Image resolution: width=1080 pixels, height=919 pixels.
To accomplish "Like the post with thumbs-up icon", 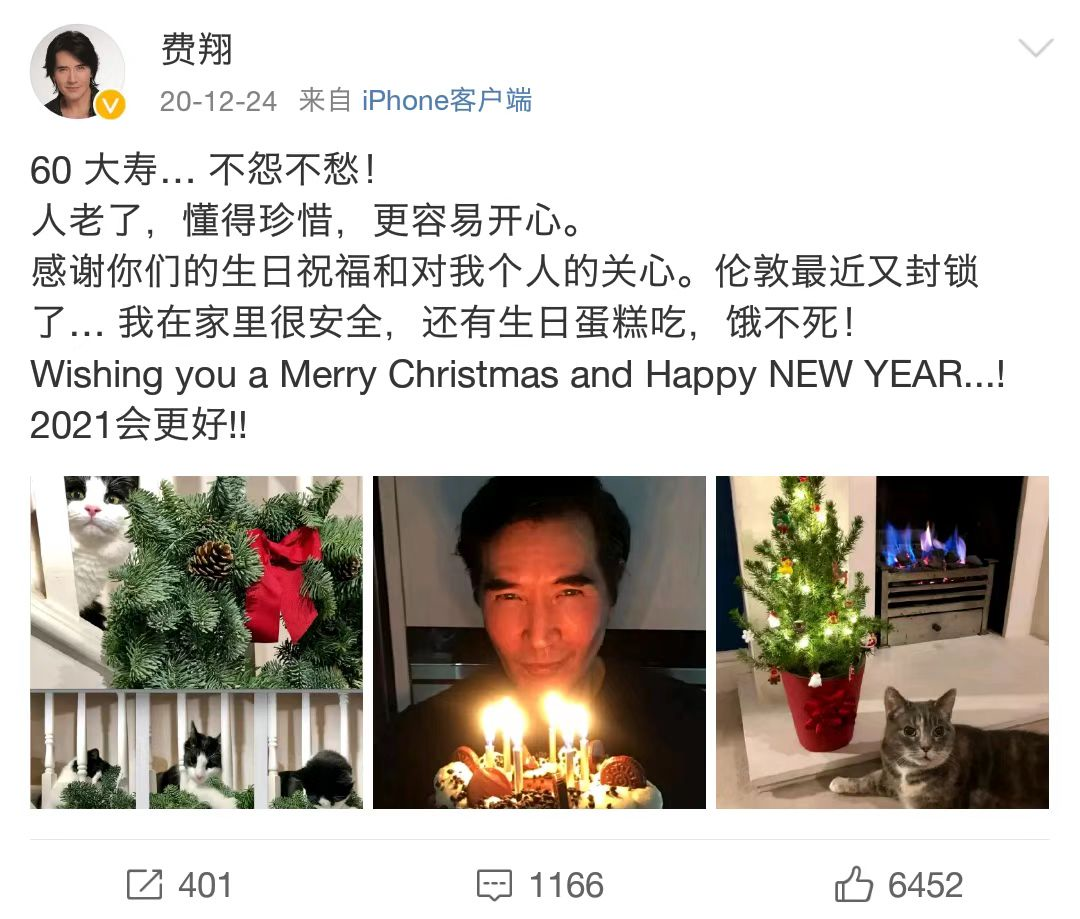I will (853, 884).
